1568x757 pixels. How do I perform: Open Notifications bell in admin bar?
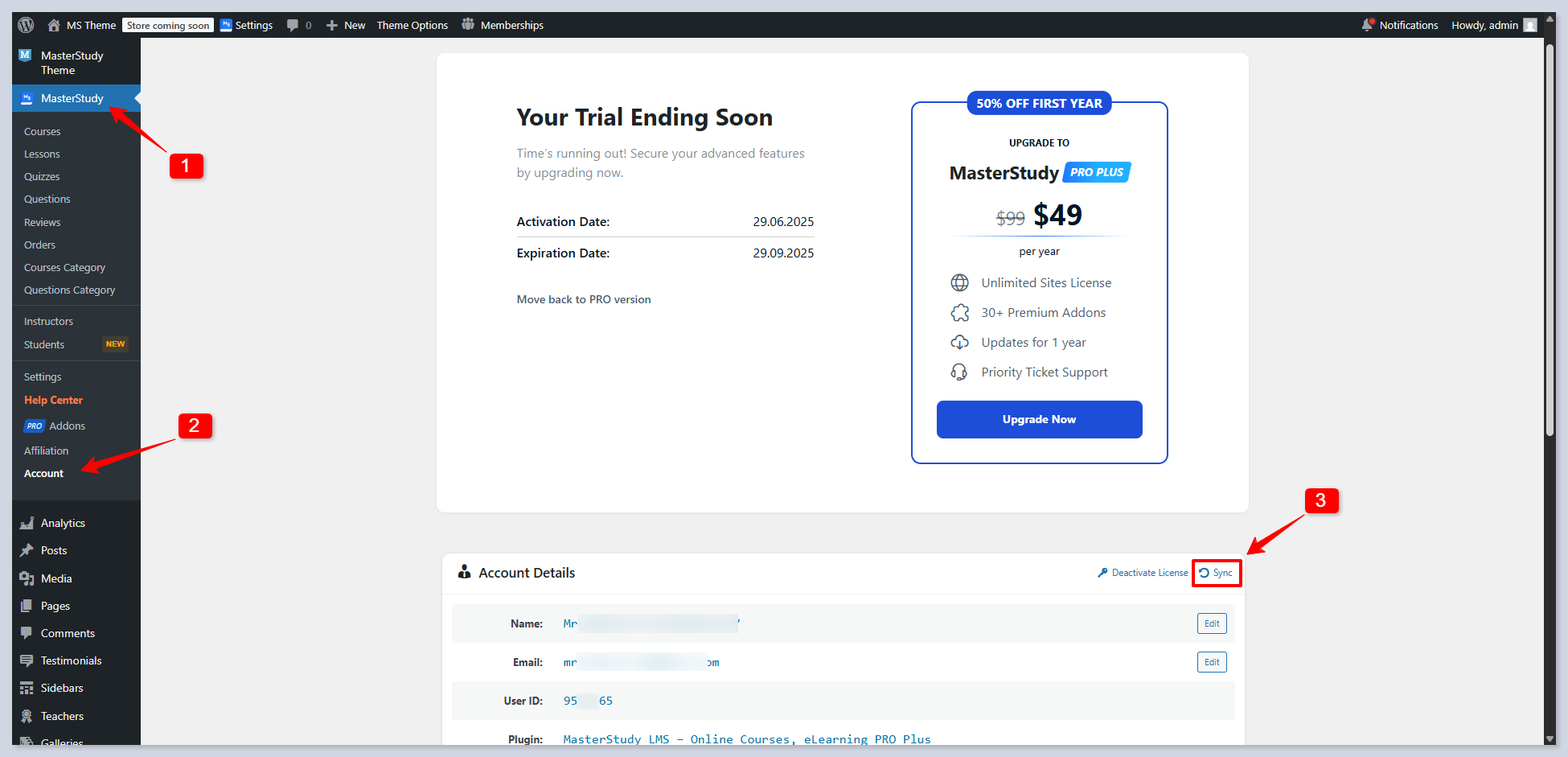click(1367, 25)
